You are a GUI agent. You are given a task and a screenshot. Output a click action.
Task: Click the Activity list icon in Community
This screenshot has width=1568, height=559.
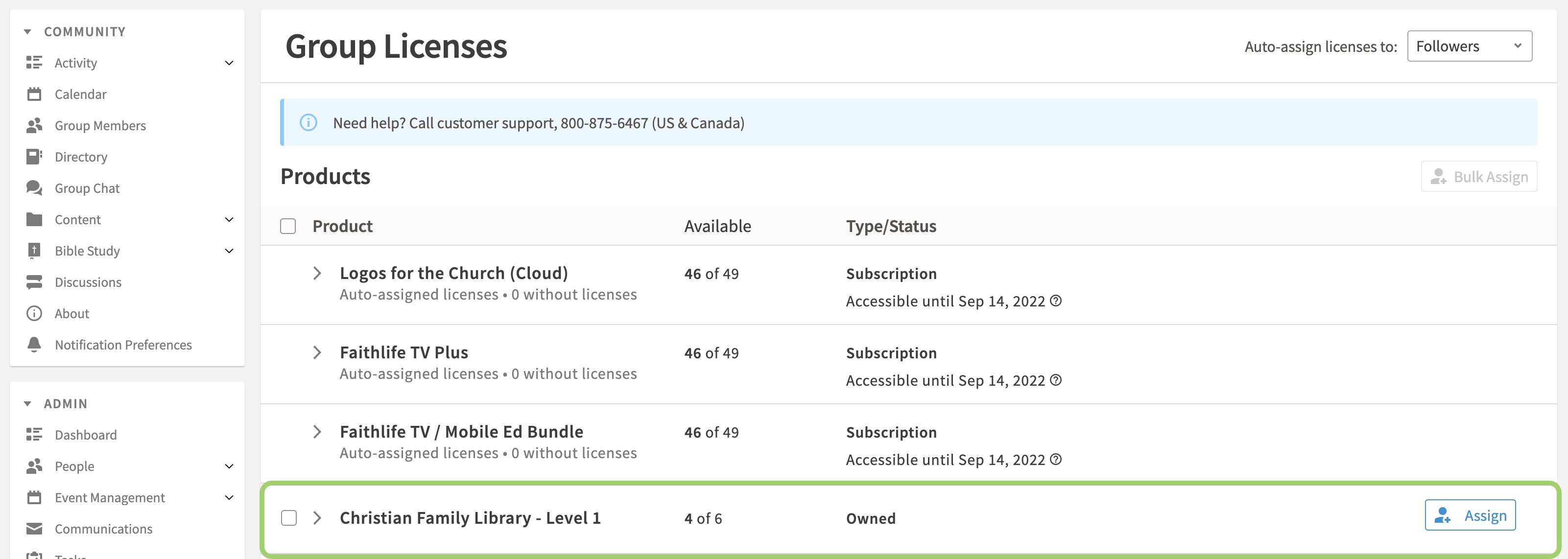[x=34, y=63]
